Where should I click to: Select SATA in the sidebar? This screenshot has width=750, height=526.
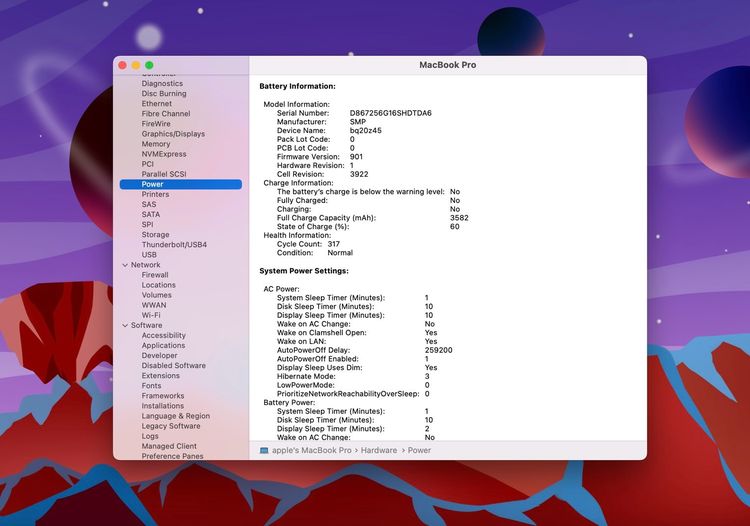point(151,214)
